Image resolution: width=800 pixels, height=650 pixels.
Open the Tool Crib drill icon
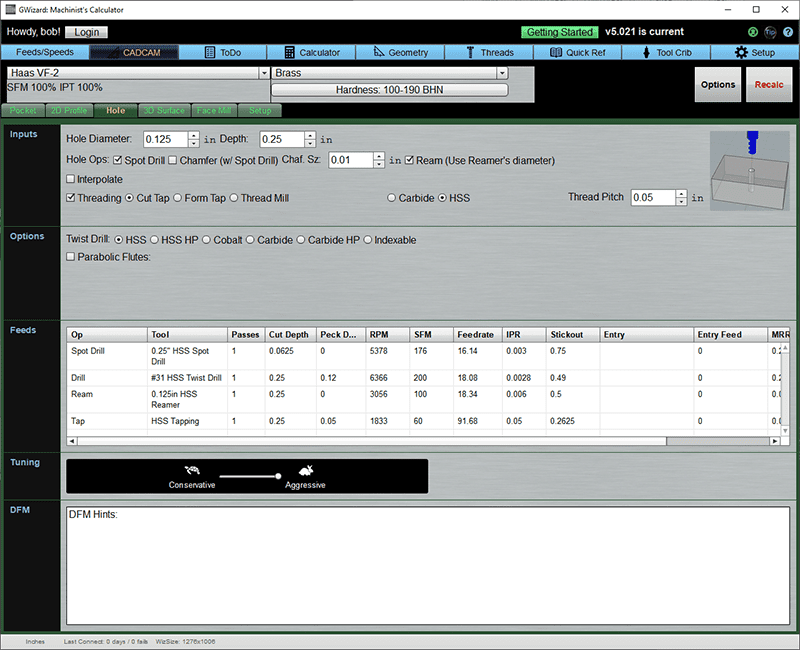pyautogui.click(x=645, y=52)
